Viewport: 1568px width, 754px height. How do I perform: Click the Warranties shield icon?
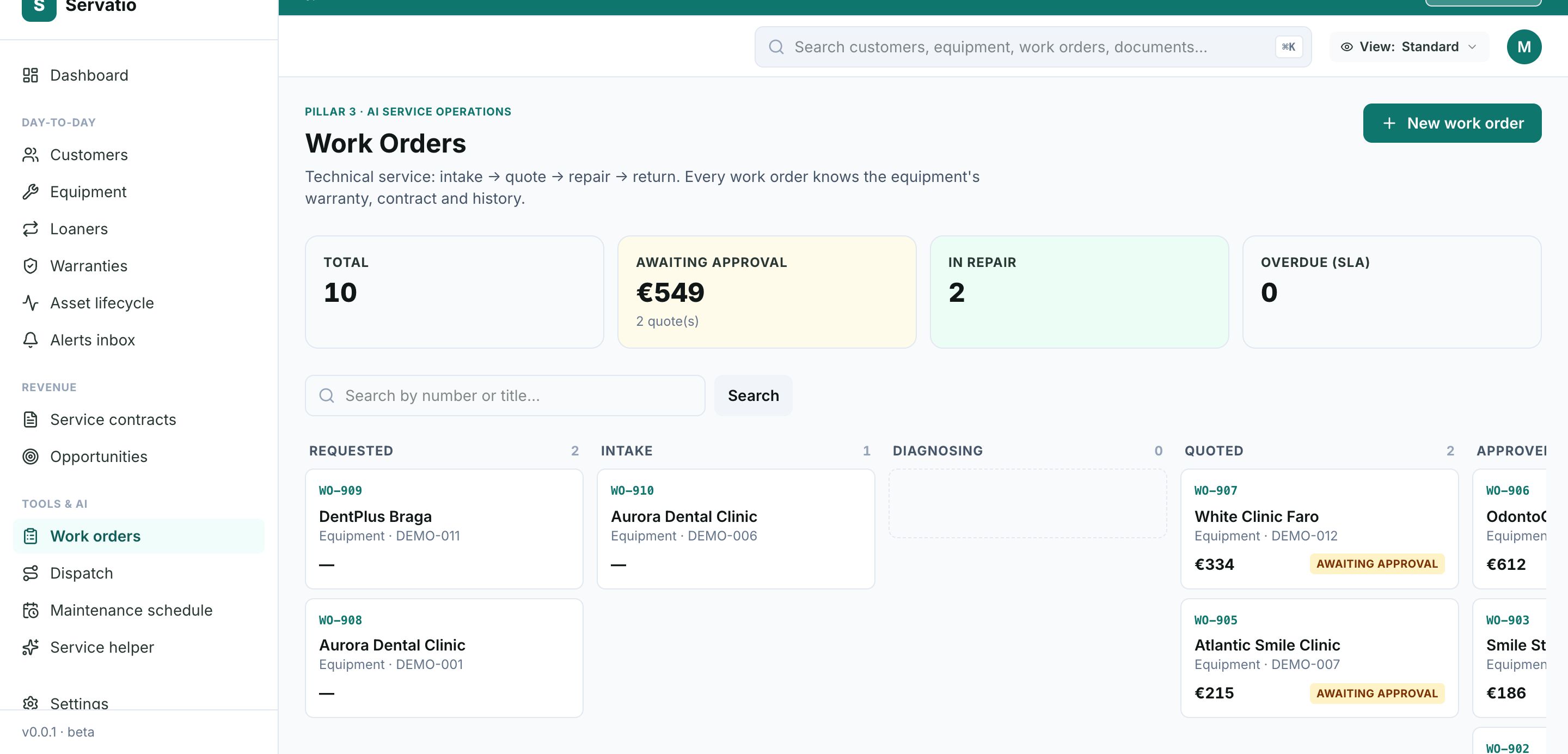(x=30, y=266)
